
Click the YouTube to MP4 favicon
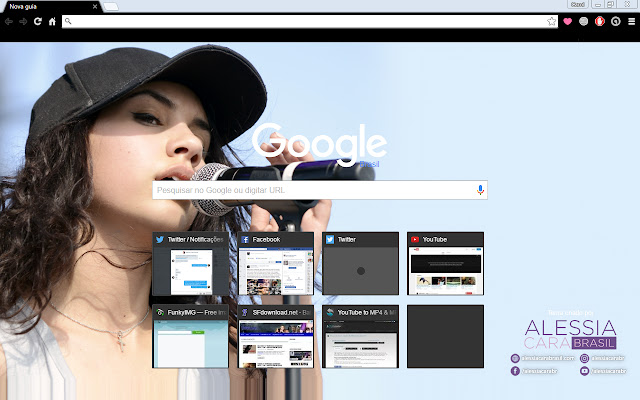point(330,313)
